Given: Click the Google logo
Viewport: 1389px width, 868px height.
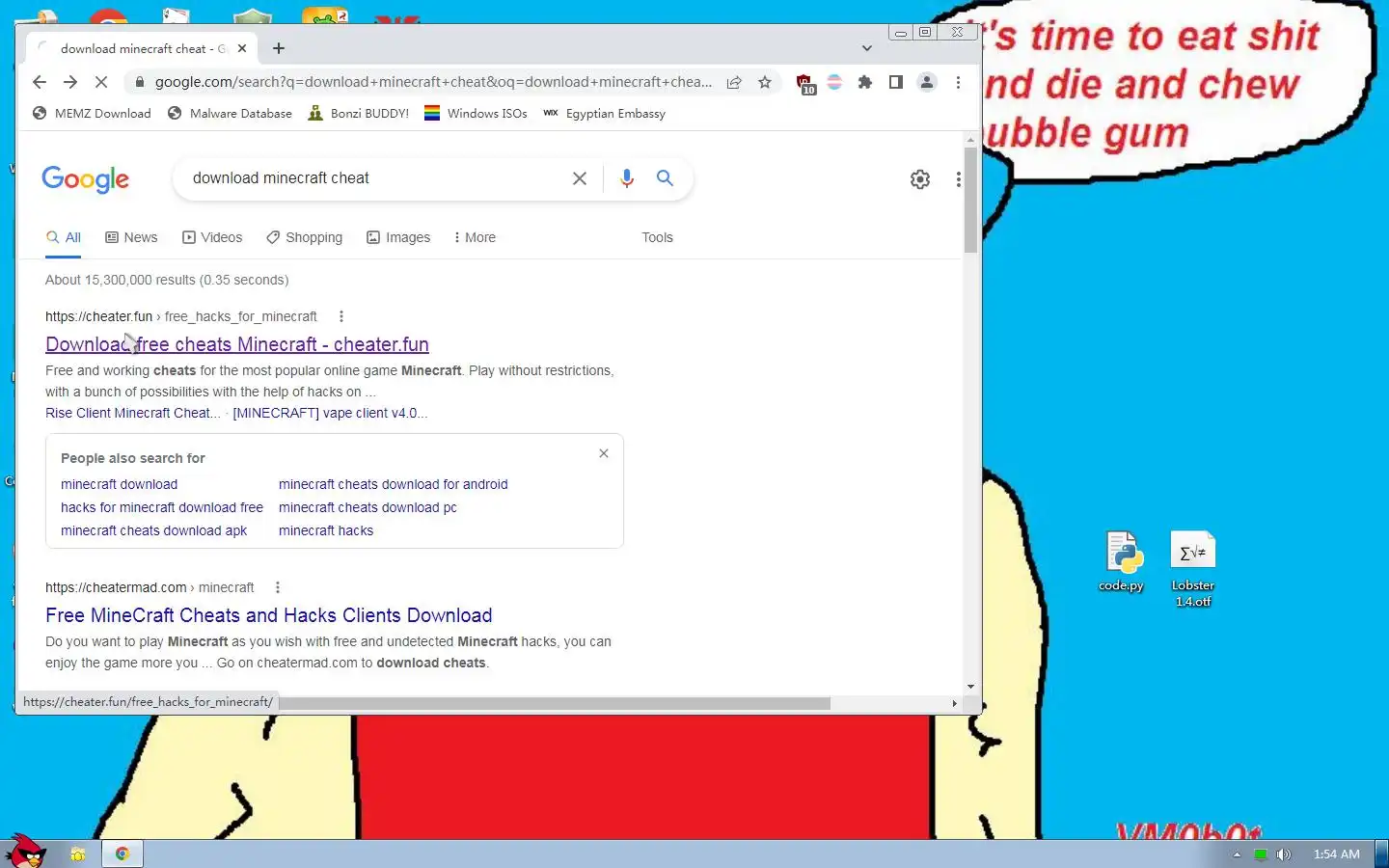Looking at the screenshot, I should click(85, 179).
